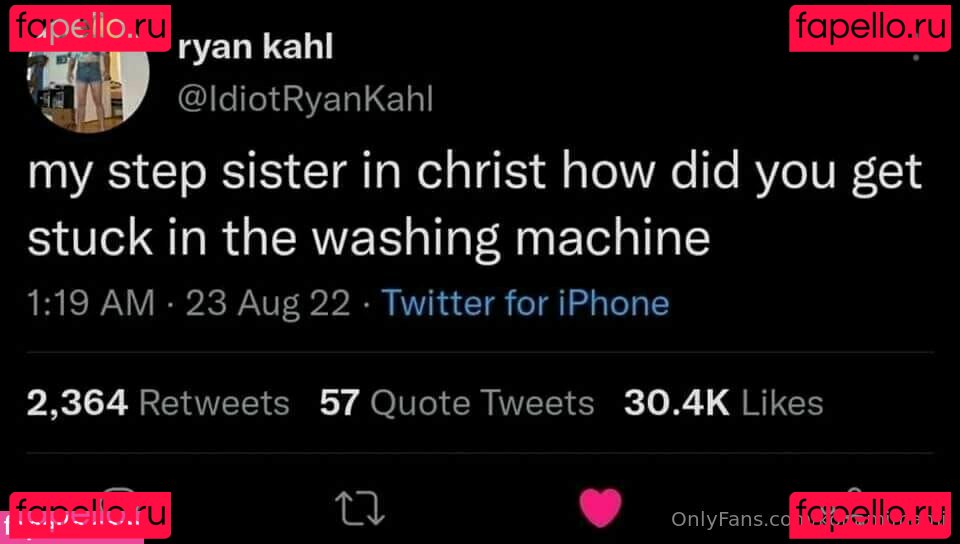Unlike the tweet via pink heart
The image size is (960, 544).
[601, 508]
